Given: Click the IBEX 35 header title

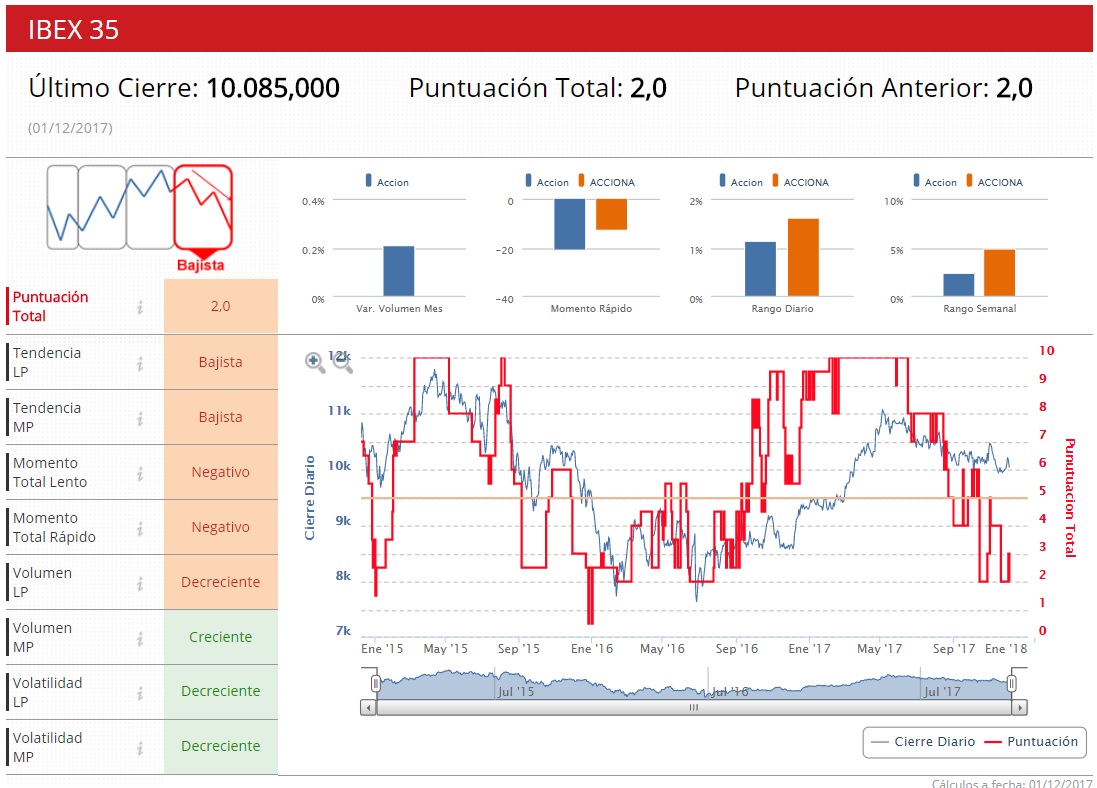Looking at the screenshot, I should (x=73, y=29).
